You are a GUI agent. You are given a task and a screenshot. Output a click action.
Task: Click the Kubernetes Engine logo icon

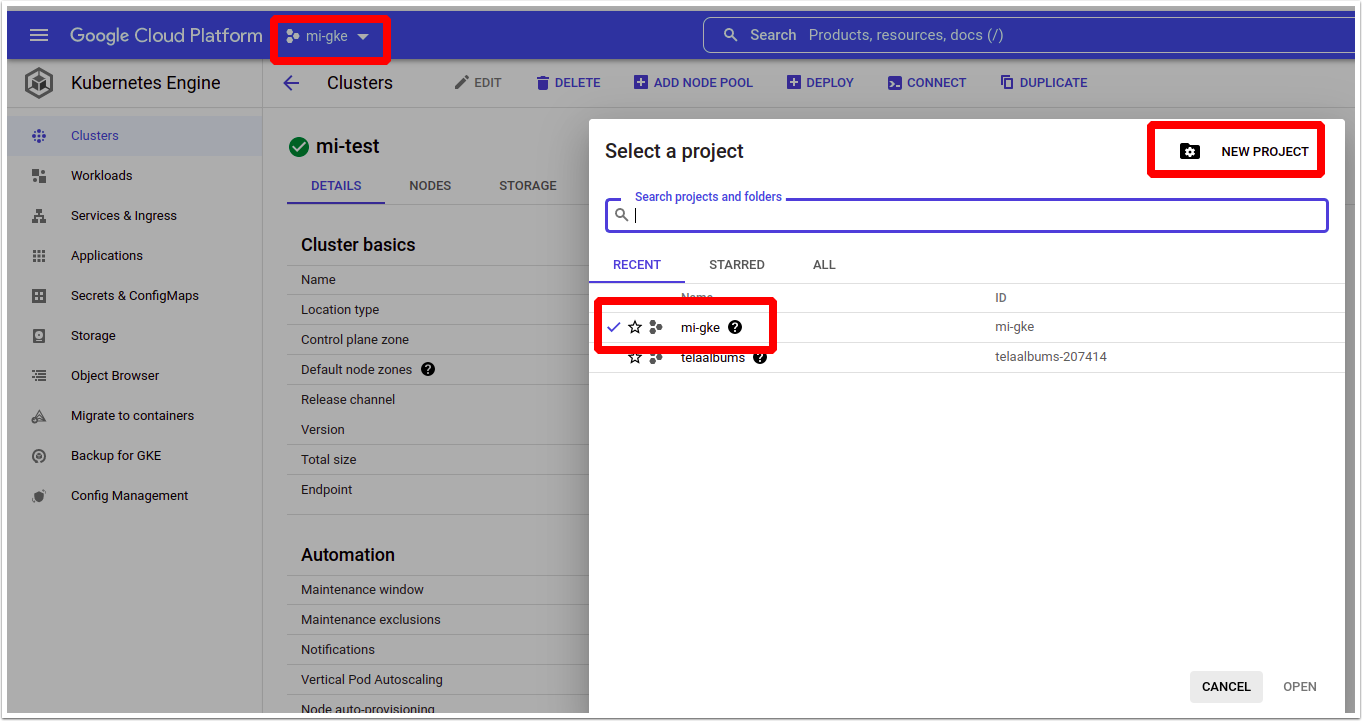39,83
